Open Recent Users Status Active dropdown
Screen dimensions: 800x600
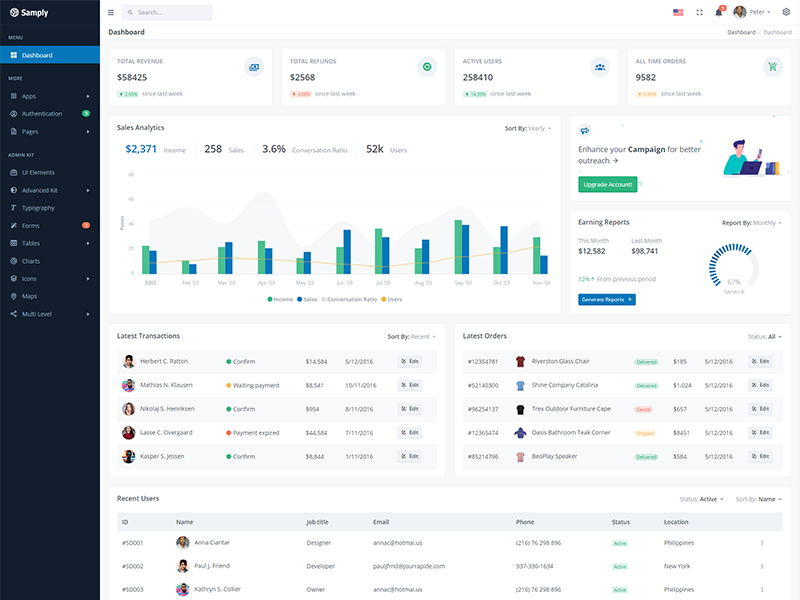click(702, 499)
